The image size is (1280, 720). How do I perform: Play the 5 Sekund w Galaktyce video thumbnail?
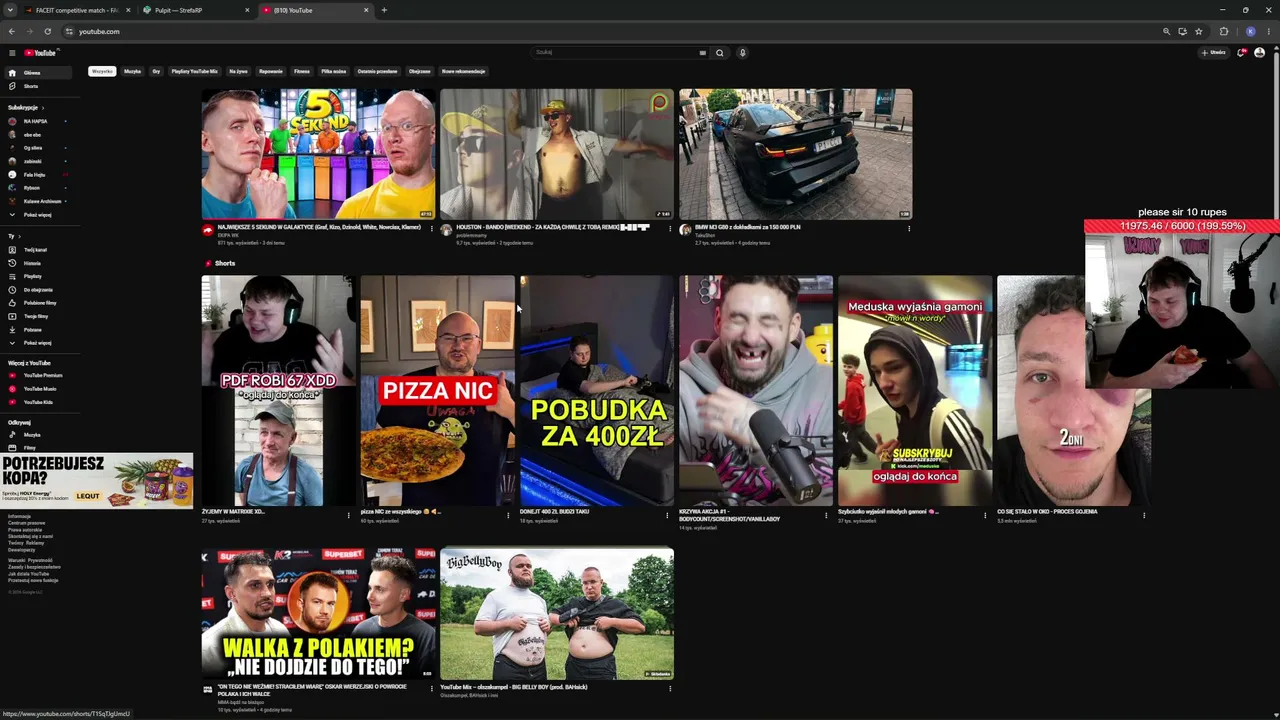point(318,154)
